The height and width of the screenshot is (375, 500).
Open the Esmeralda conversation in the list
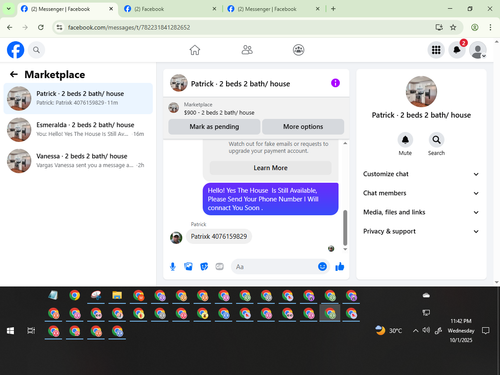(78, 129)
